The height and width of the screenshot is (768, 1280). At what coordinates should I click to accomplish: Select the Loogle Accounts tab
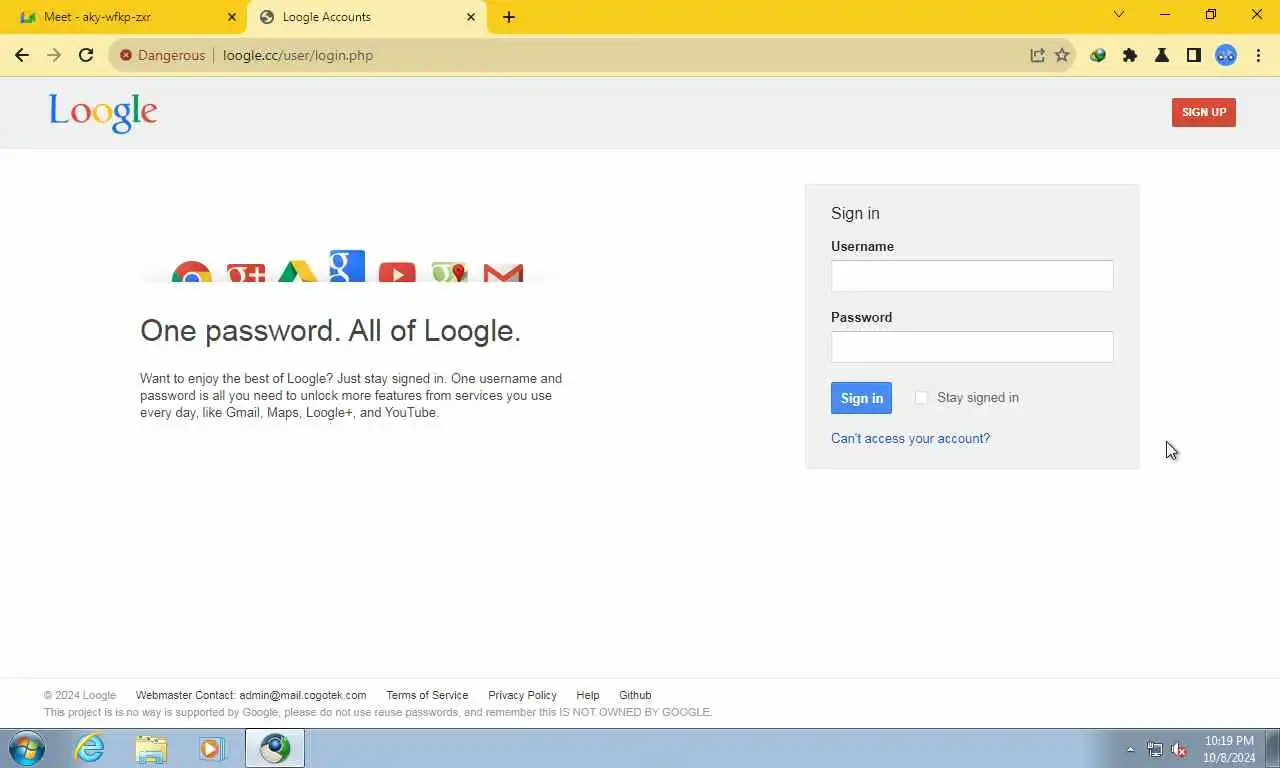[366, 17]
